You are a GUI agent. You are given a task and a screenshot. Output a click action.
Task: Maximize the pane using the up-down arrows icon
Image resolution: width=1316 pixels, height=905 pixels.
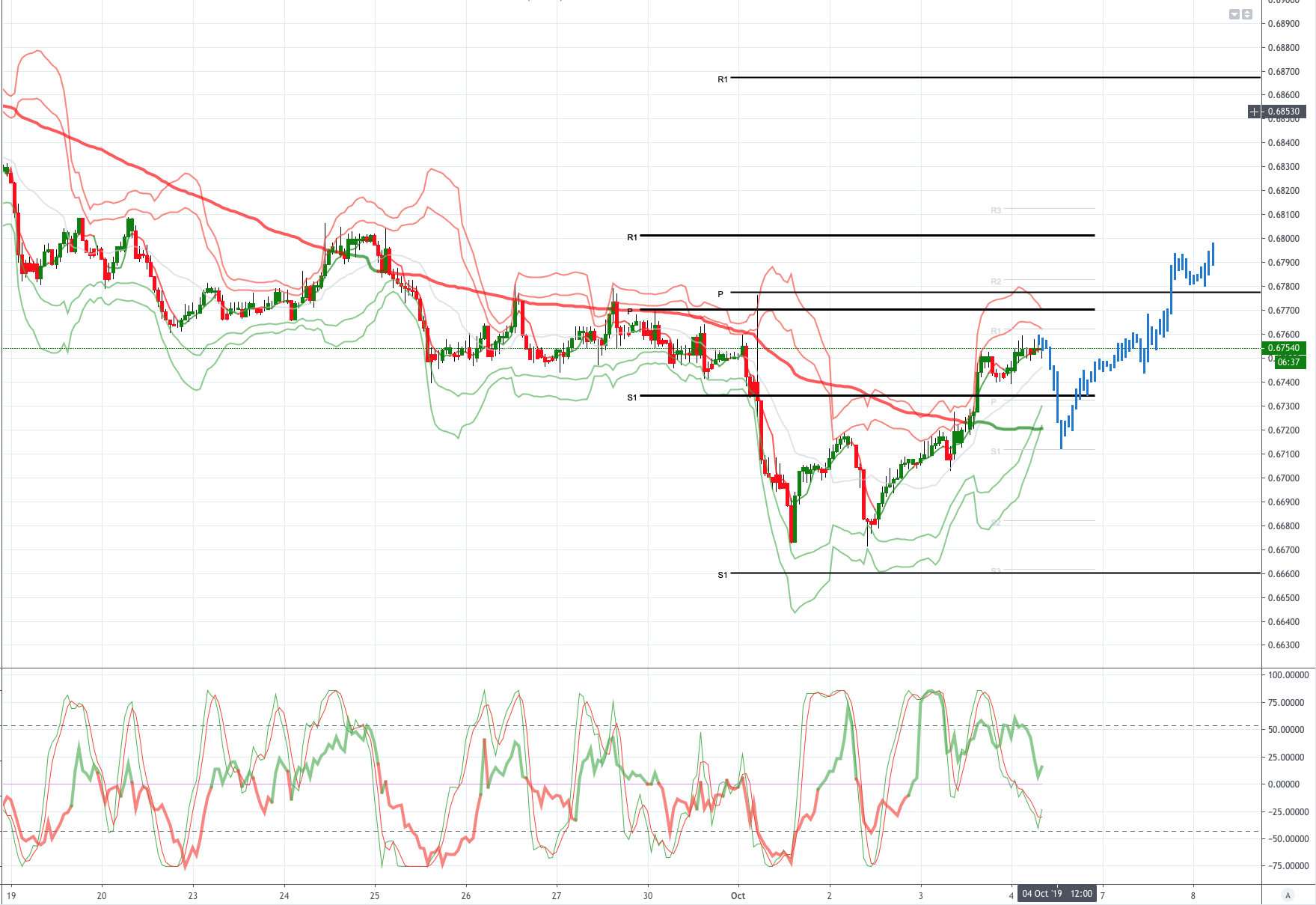1247,14
